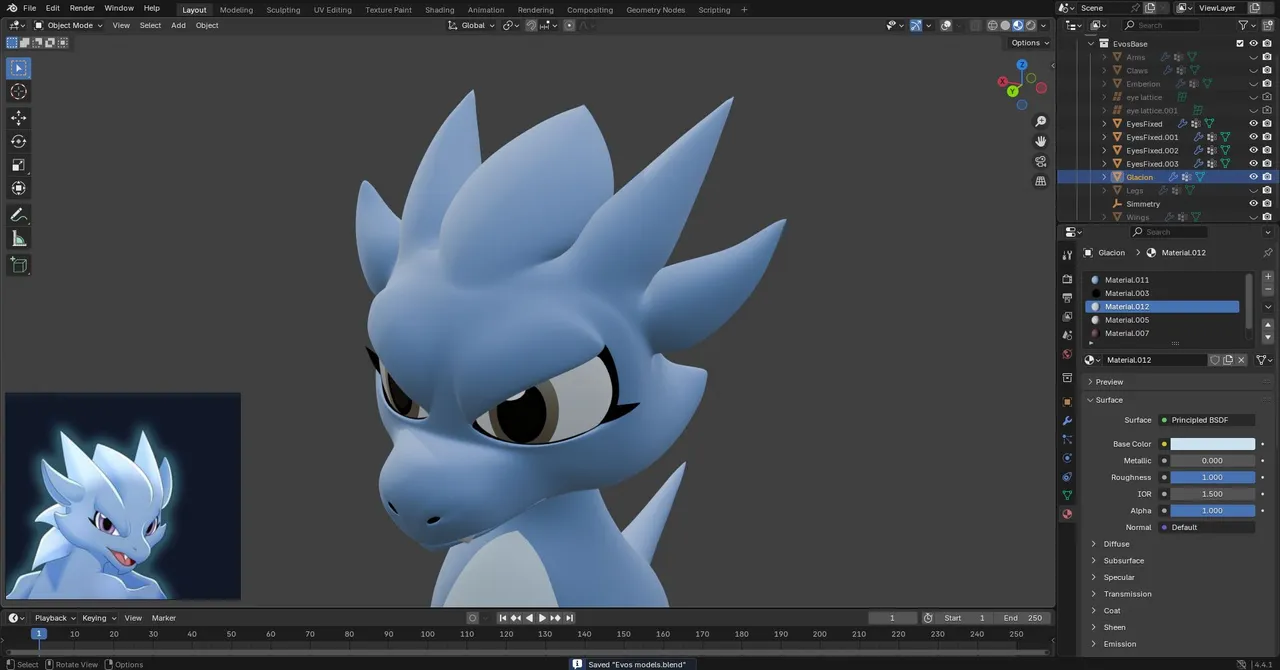Open the Edit menu

(x=53, y=8)
